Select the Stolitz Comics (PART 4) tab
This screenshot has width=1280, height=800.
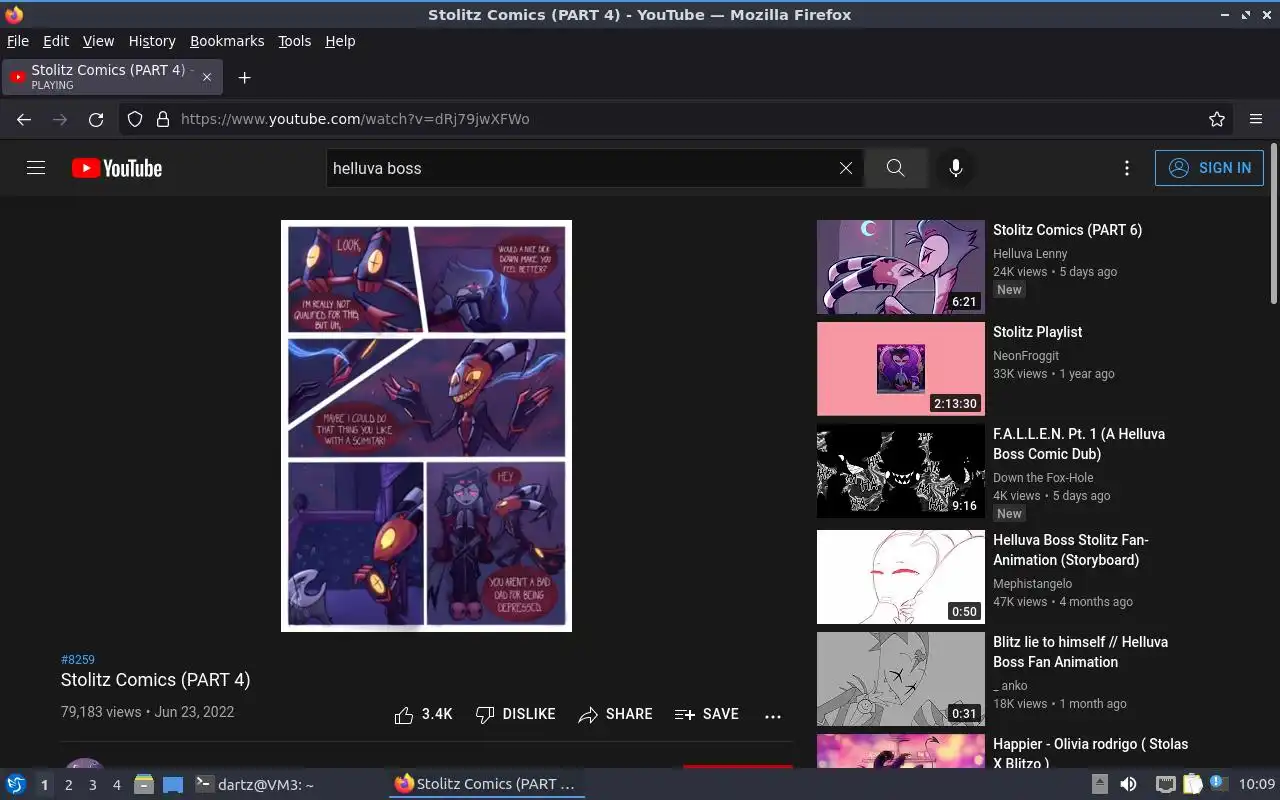click(x=111, y=77)
